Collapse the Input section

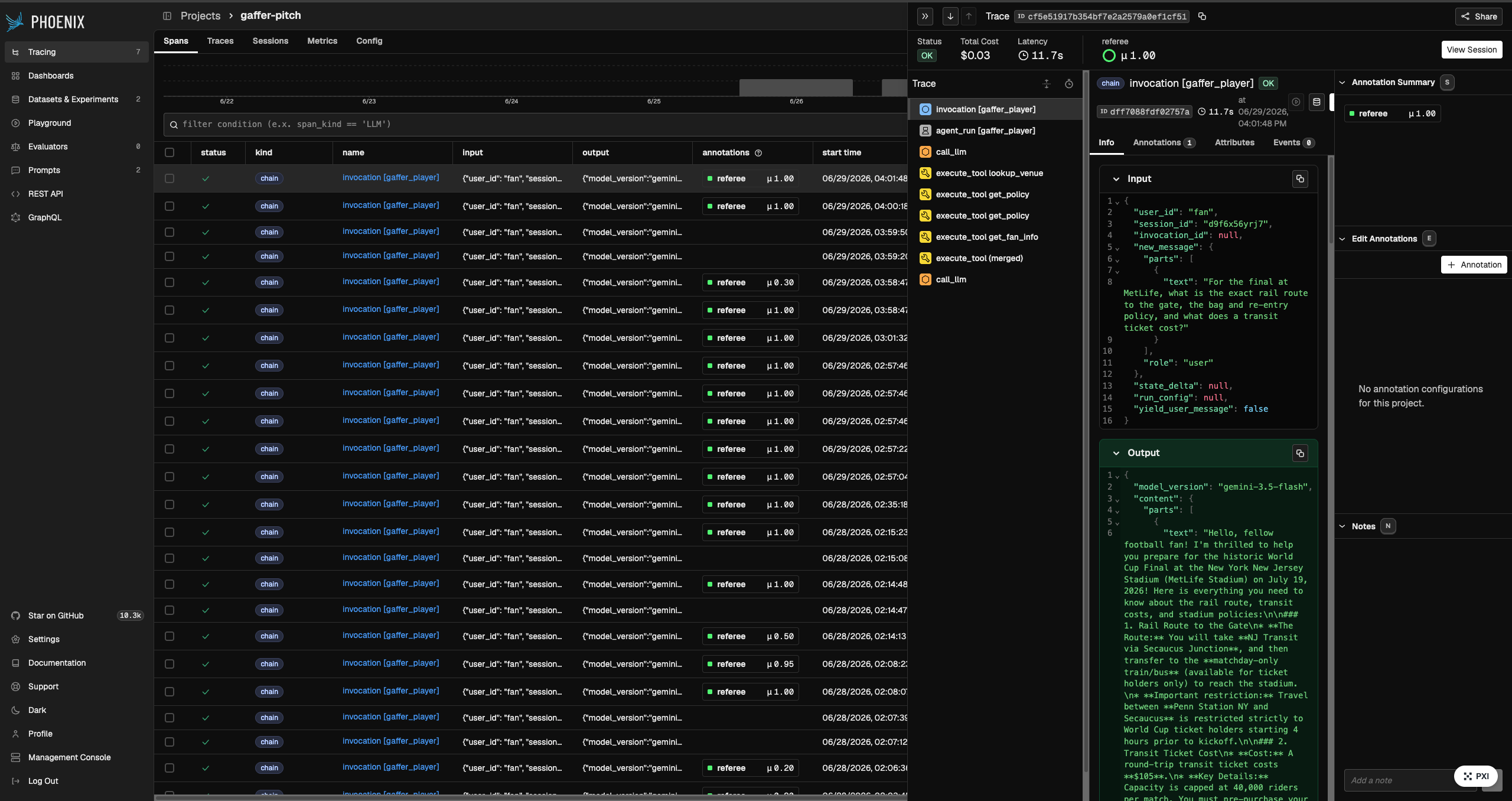coord(1116,179)
